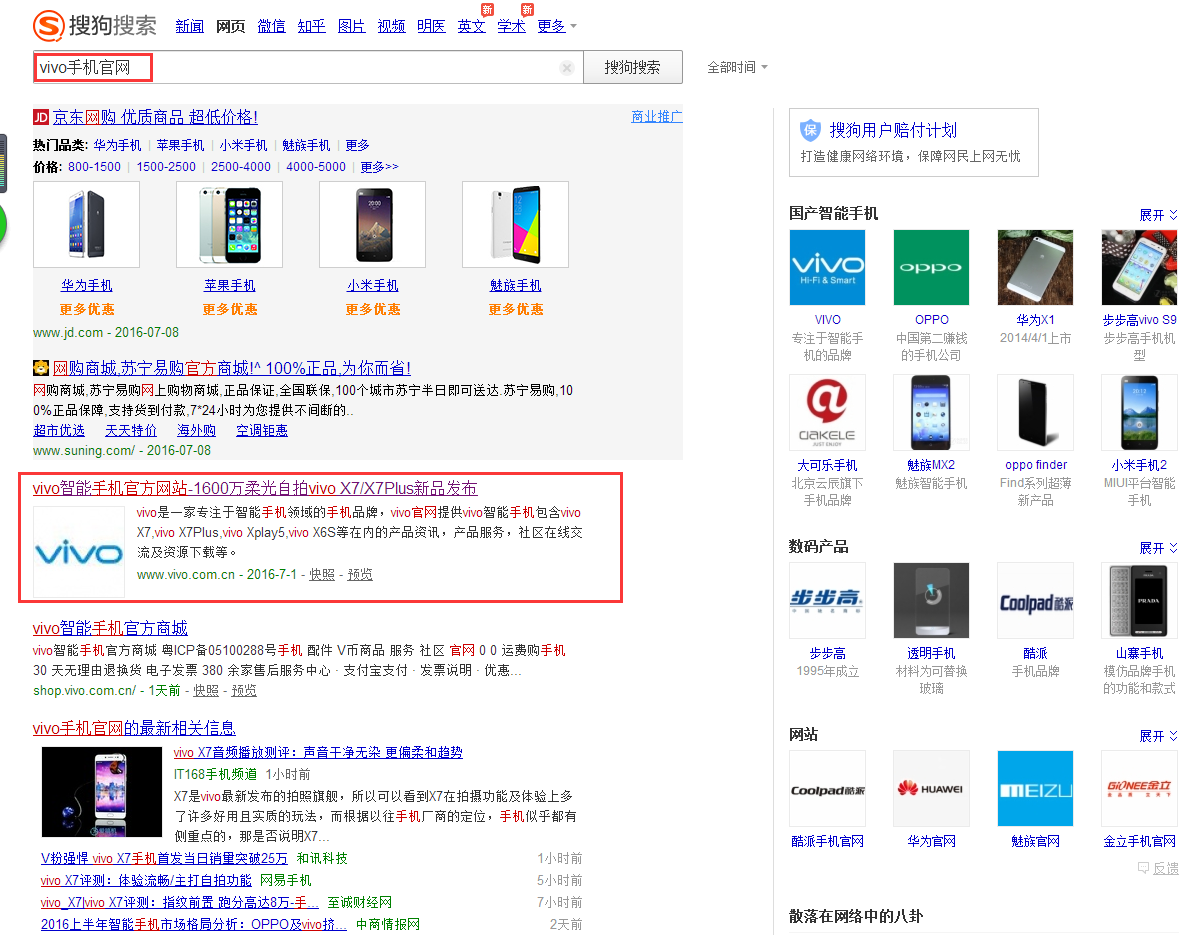Image resolution: width=1188 pixels, height=935 pixels.
Task: Click the vivo logo in official site result
Action: pyautogui.click(x=79, y=552)
